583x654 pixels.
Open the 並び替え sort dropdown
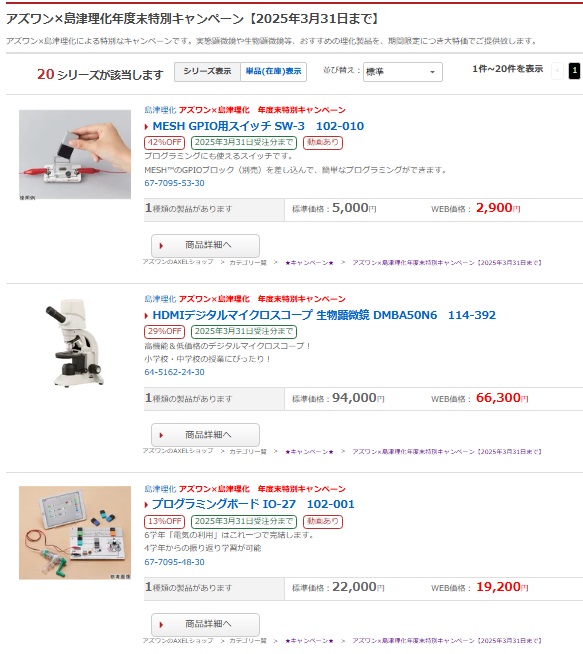[402, 72]
